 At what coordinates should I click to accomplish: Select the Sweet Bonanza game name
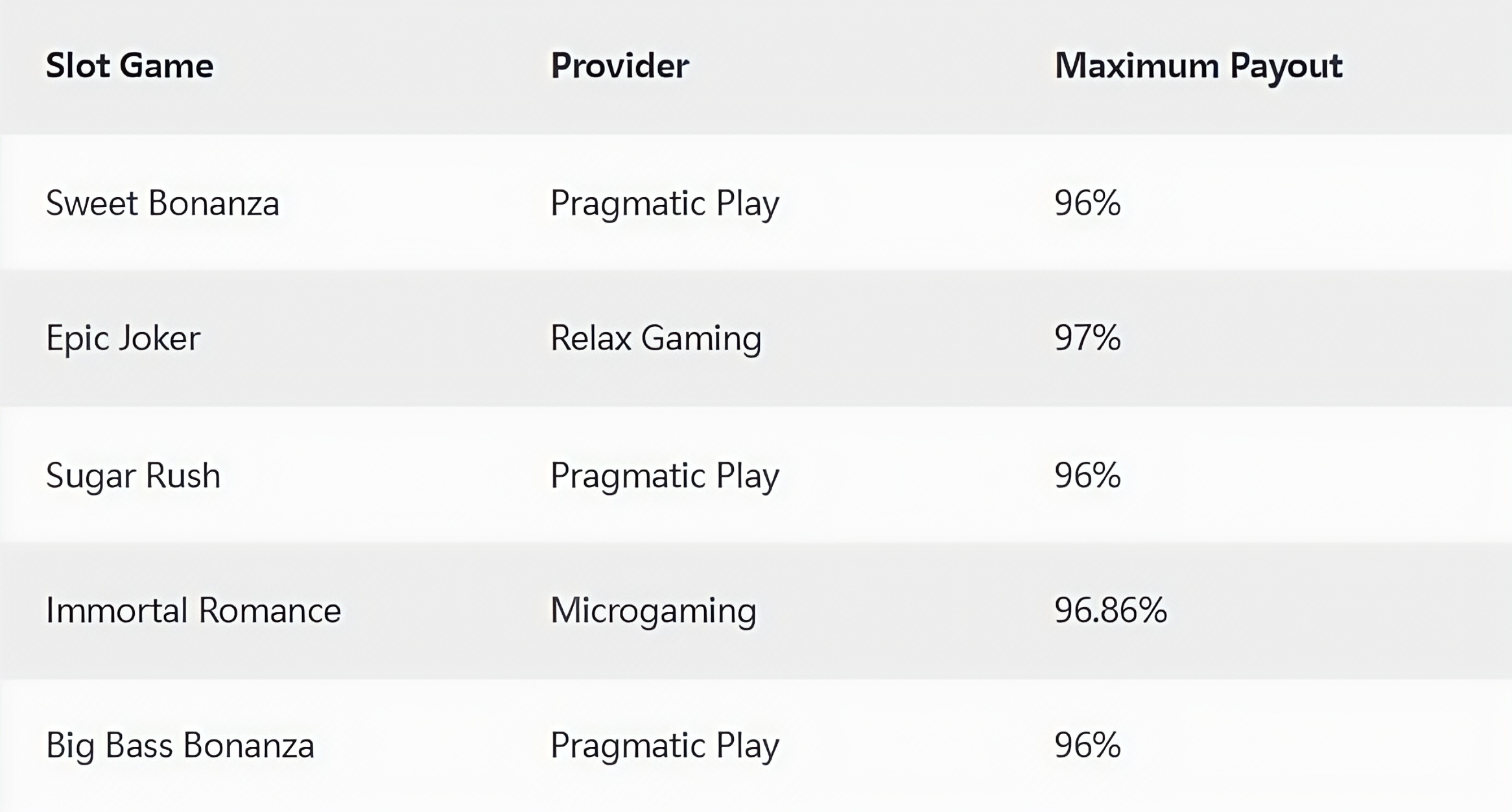(162, 203)
